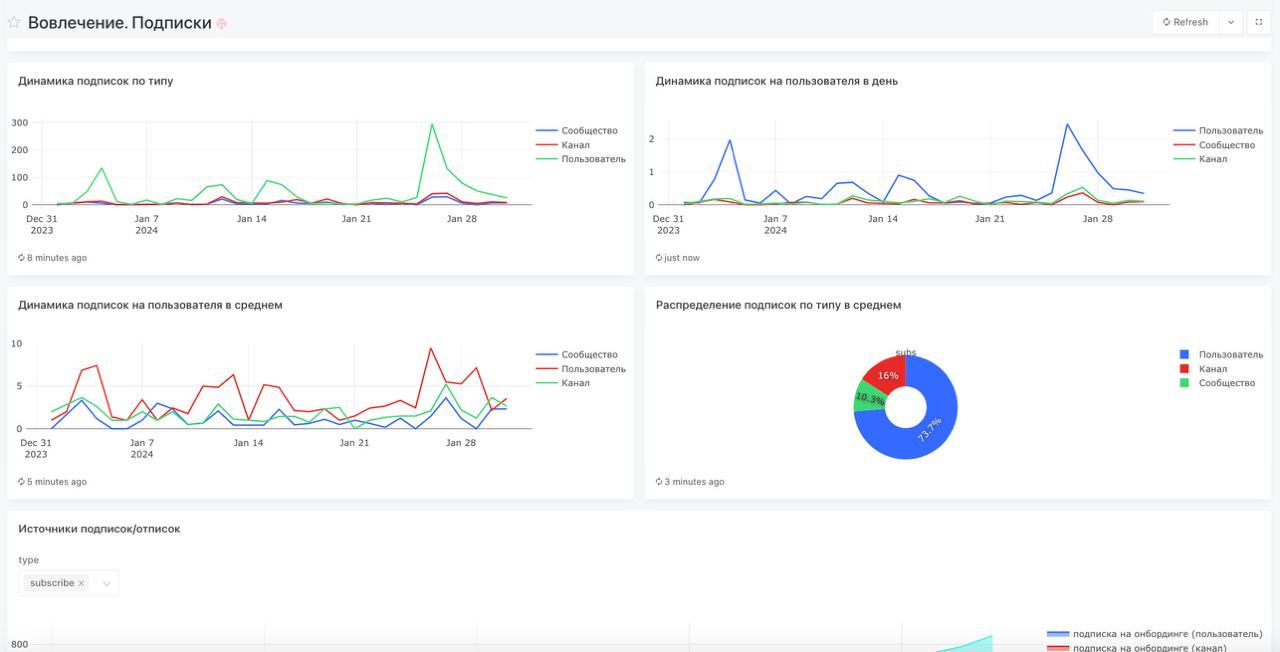Toggle Пользователь series in the в среднем line chart

point(593,369)
